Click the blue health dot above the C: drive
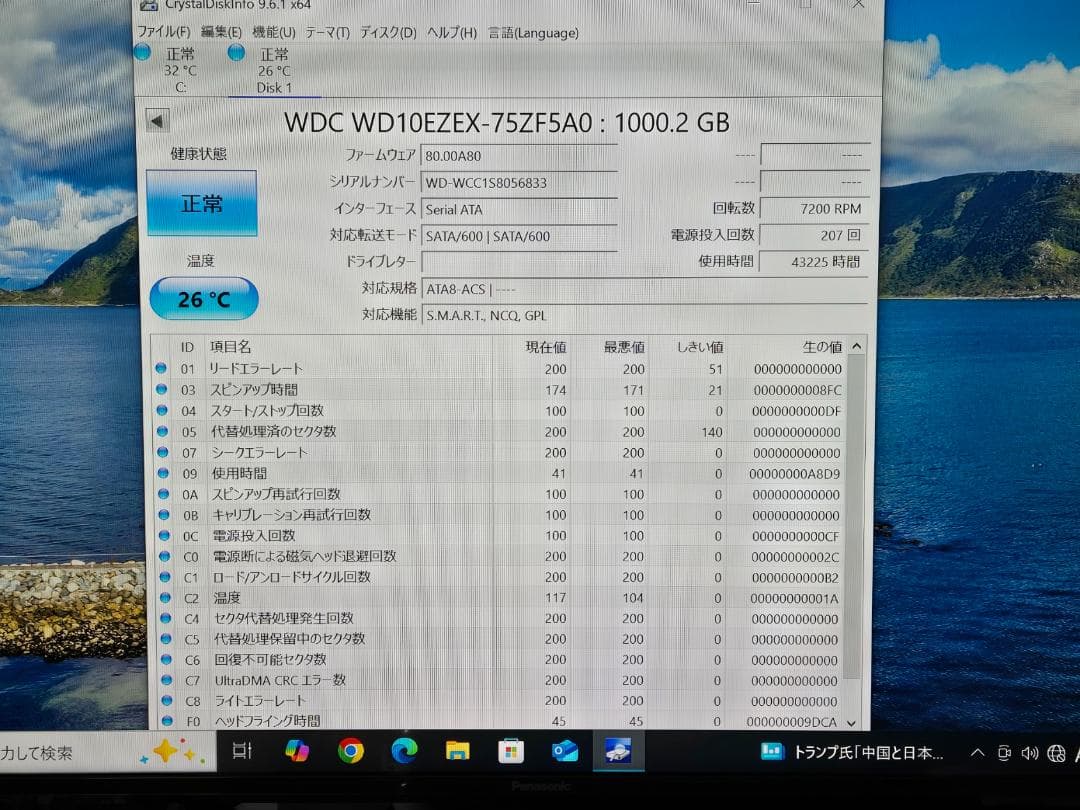Image resolution: width=1080 pixels, height=810 pixels. pos(142,52)
